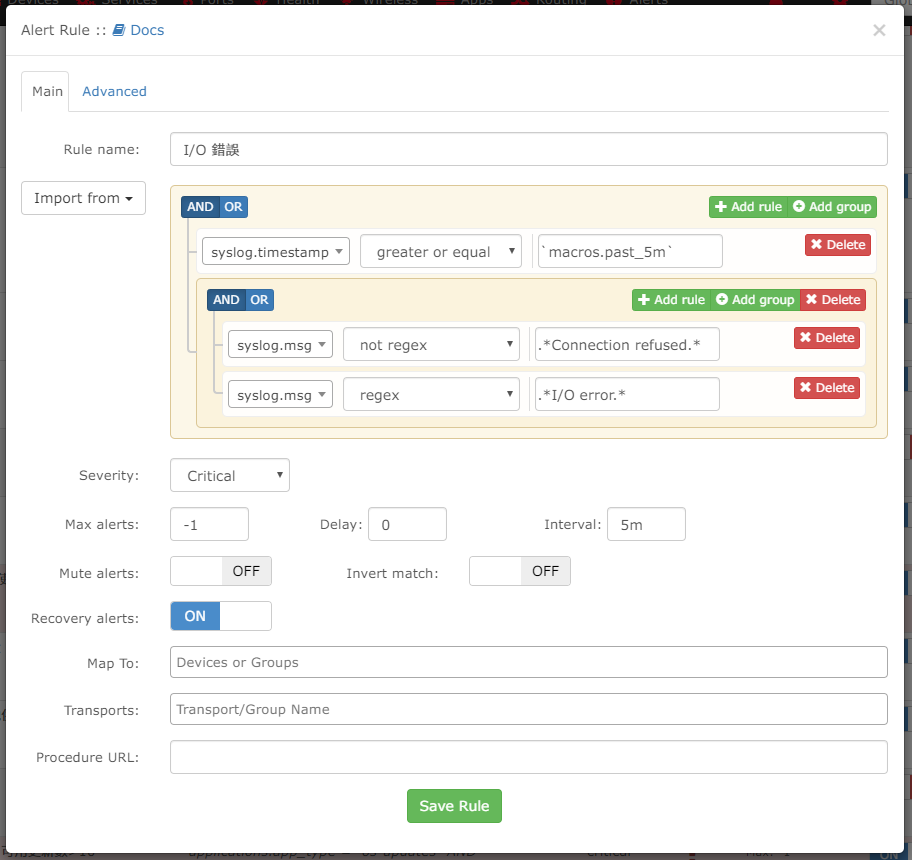Open the regex operator dropdown of I/O error rule
Image resolution: width=912 pixels, height=860 pixels.
(431, 394)
